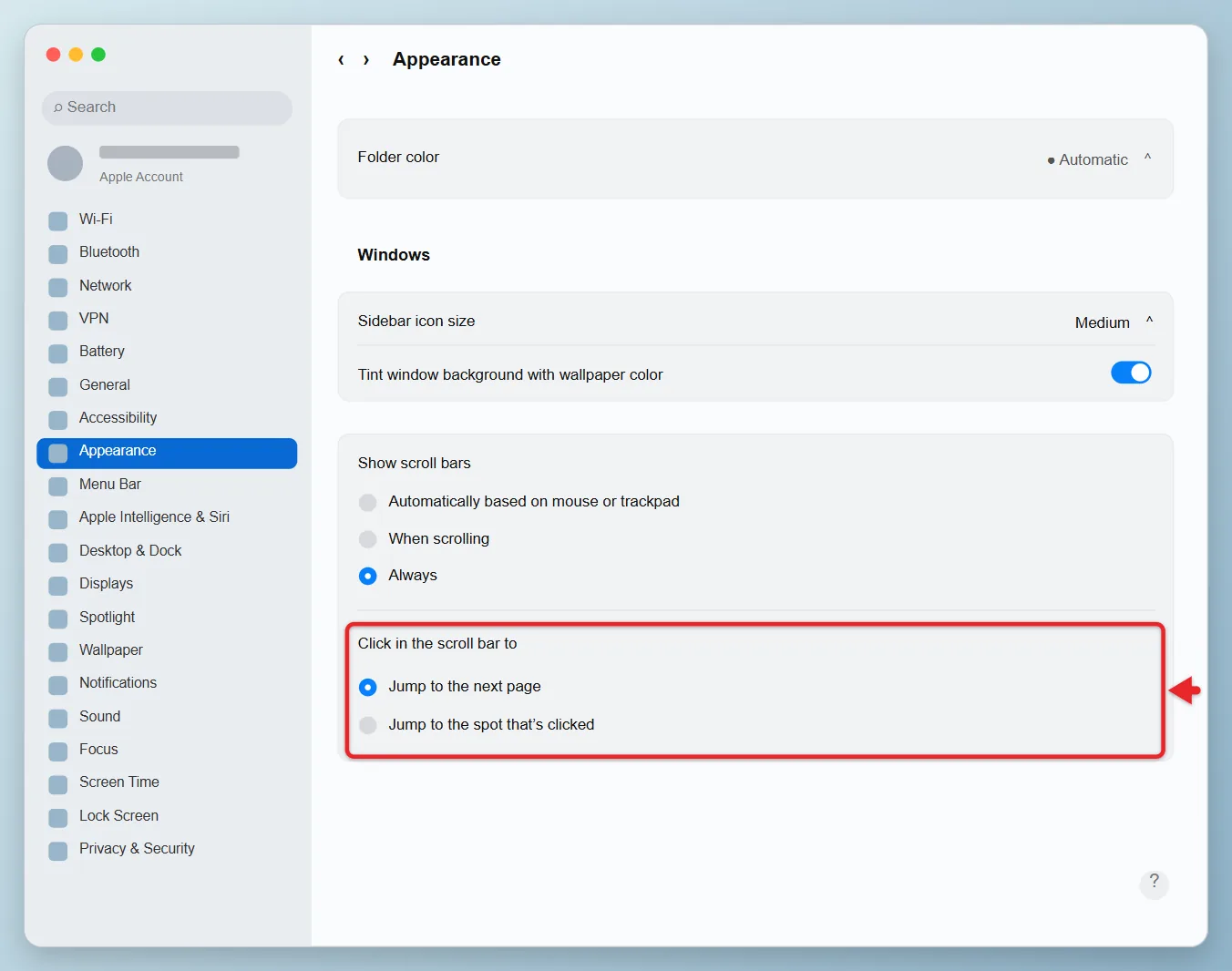Click the green zoom window button
This screenshot has height=971, width=1232.
tap(98, 55)
